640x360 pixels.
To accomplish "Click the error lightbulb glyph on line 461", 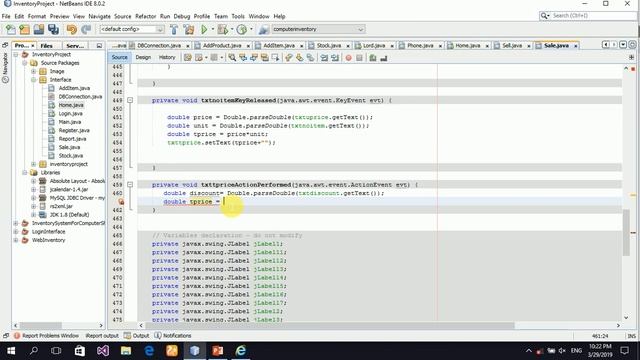I will [121, 202].
